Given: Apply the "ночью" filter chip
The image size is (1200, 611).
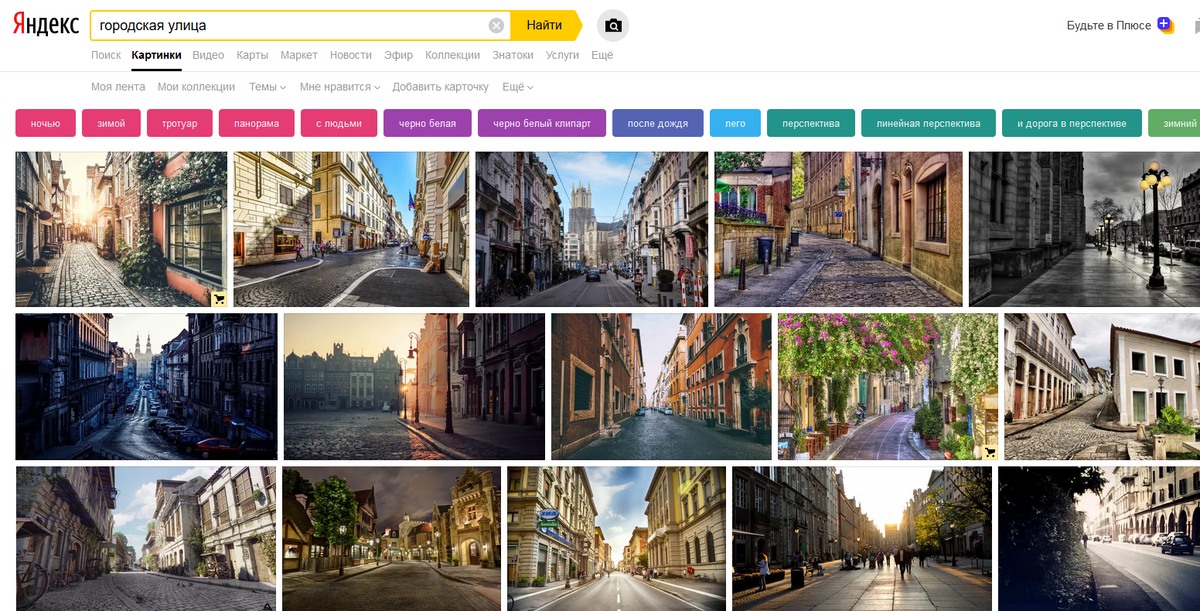Looking at the screenshot, I should [x=45, y=123].
